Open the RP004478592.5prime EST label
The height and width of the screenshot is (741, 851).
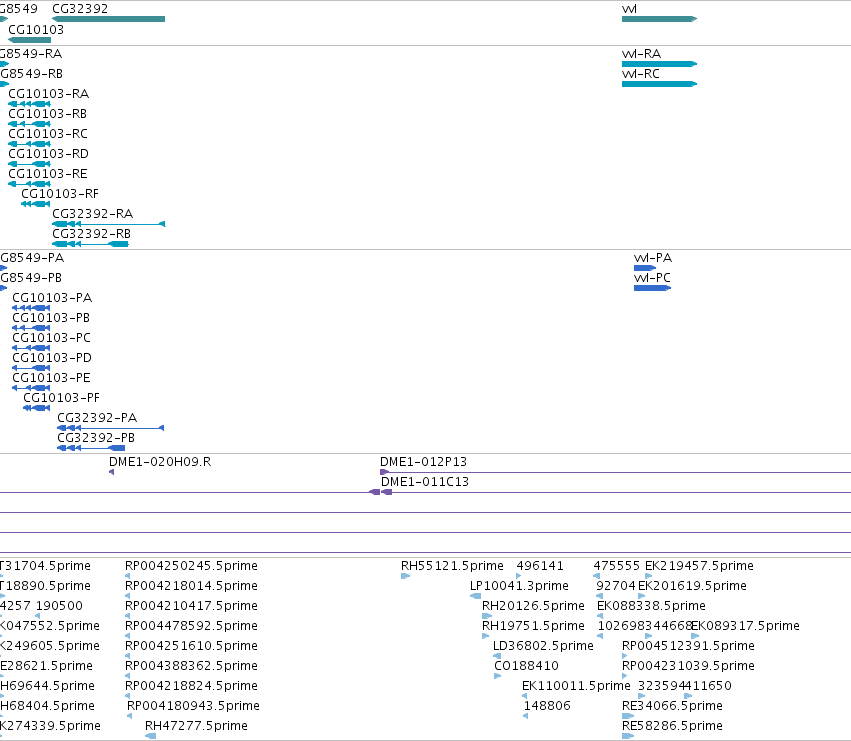point(192,626)
